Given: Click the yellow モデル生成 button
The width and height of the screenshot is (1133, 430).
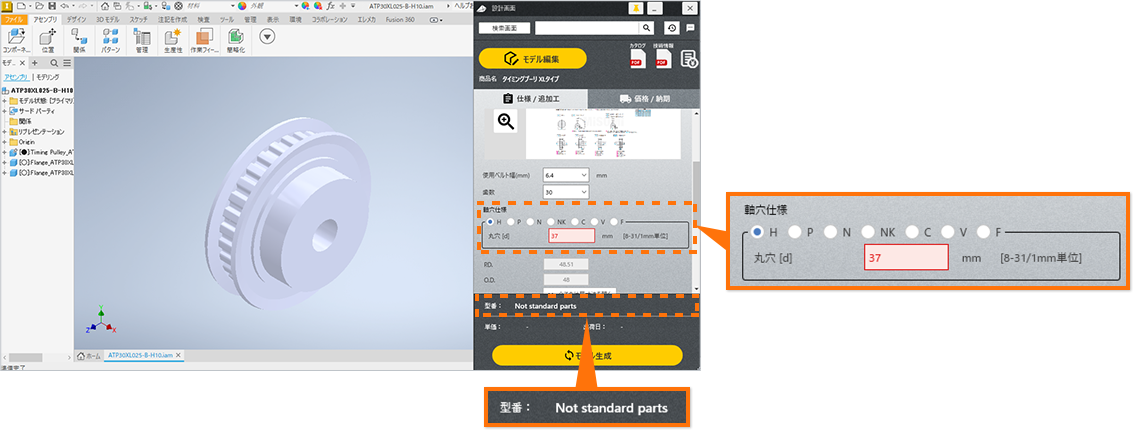Looking at the screenshot, I should [587, 355].
